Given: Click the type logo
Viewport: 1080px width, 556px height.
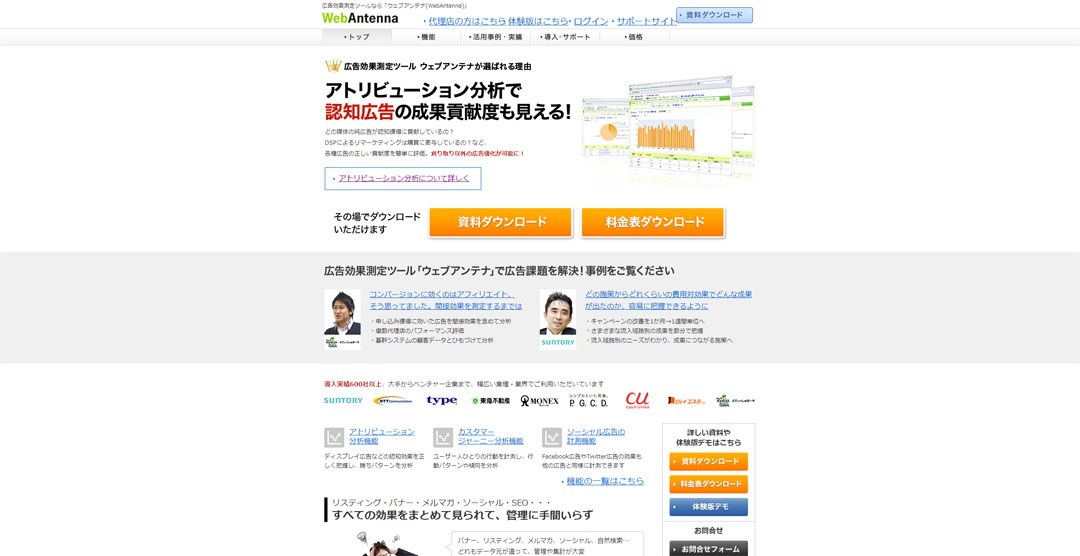Looking at the screenshot, I should pyautogui.click(x=442, y=400).
